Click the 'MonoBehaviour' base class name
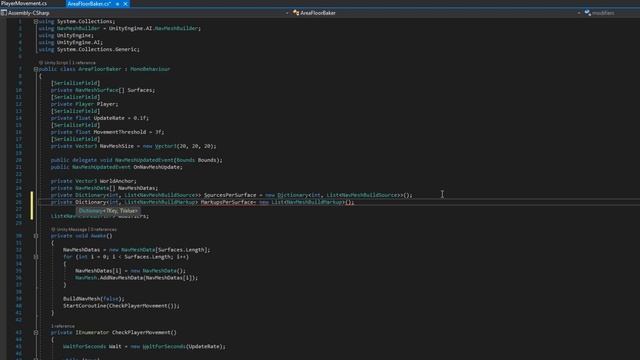This screenshot has height=360, width=640. (x=150, y=69)
